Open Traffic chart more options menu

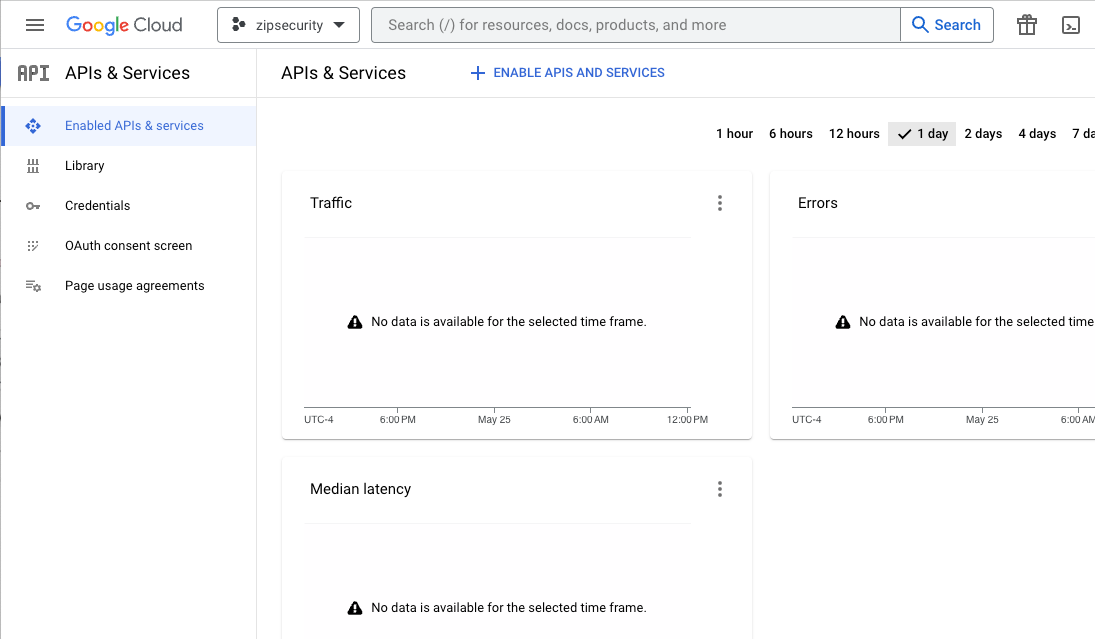[x=719, y=203]
